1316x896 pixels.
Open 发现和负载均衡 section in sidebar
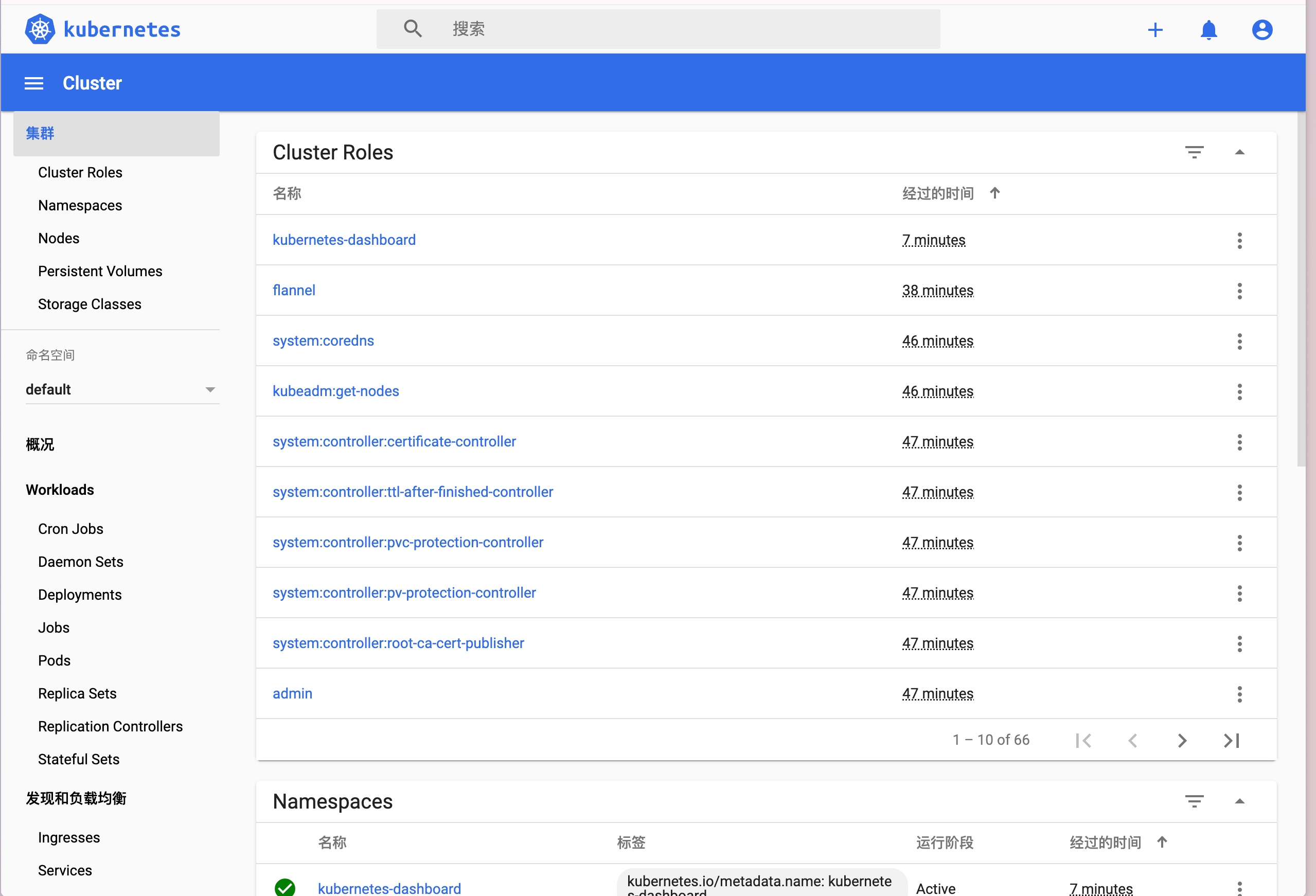tap(76, 798)
